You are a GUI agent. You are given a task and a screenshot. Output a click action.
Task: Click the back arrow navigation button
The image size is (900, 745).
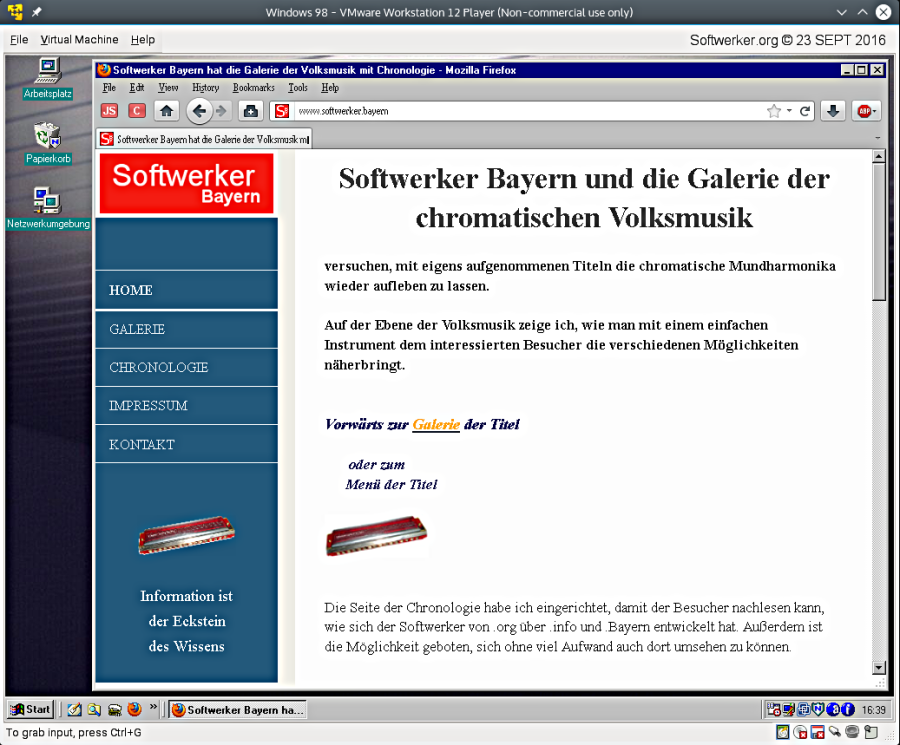(x=199, y=111)
